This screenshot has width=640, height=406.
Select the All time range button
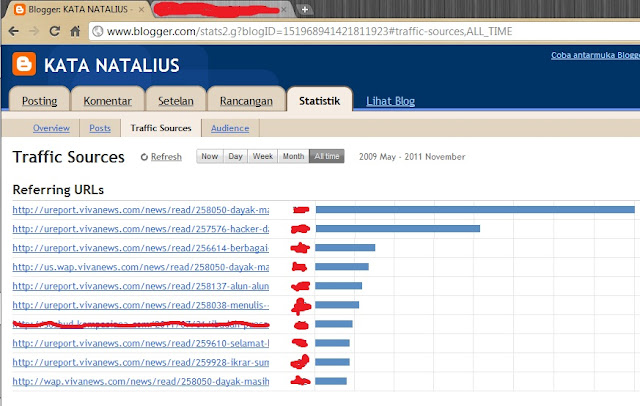(327, 156)
